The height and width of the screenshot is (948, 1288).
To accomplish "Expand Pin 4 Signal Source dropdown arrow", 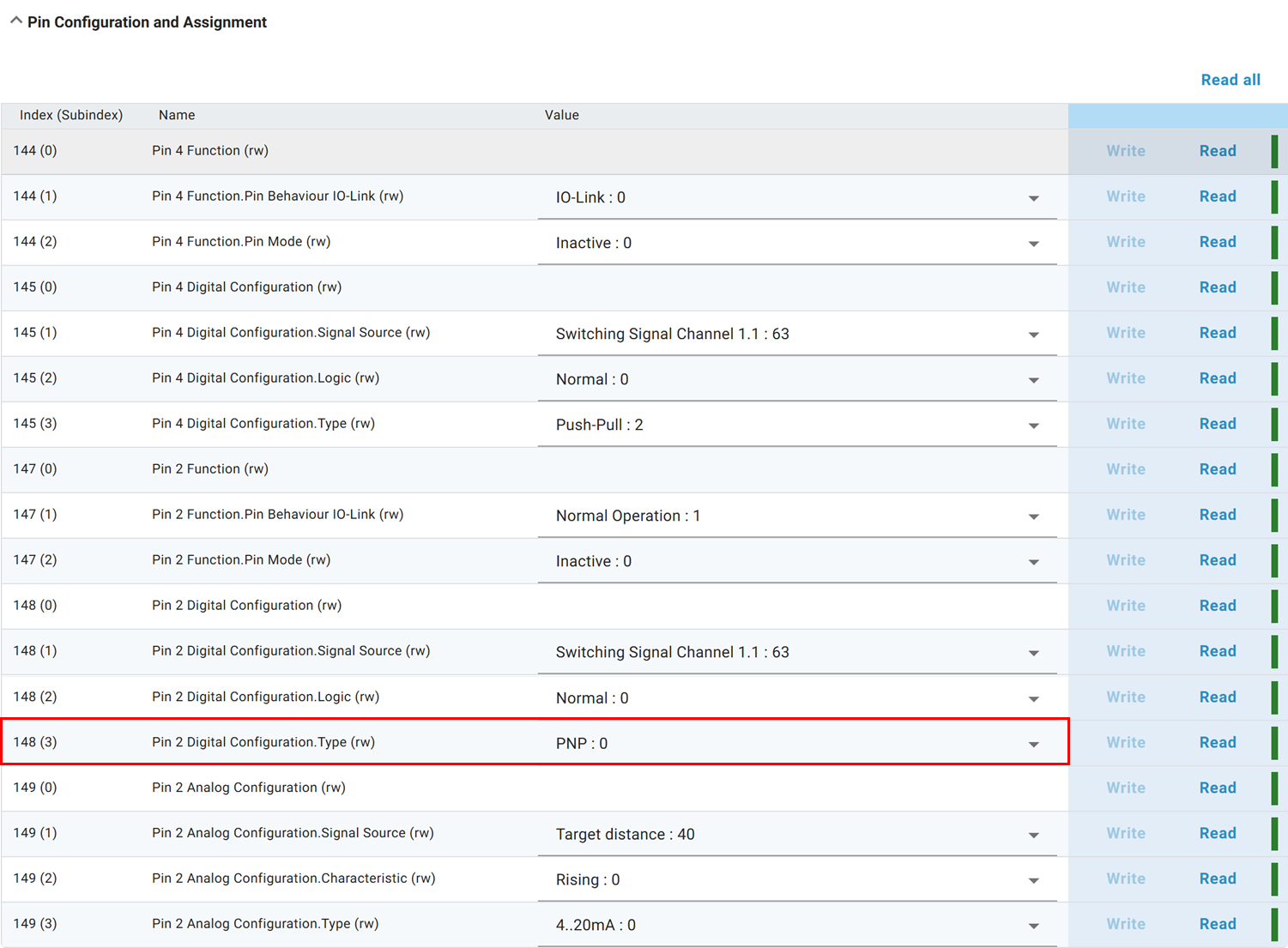I will tap(1033, 335).
